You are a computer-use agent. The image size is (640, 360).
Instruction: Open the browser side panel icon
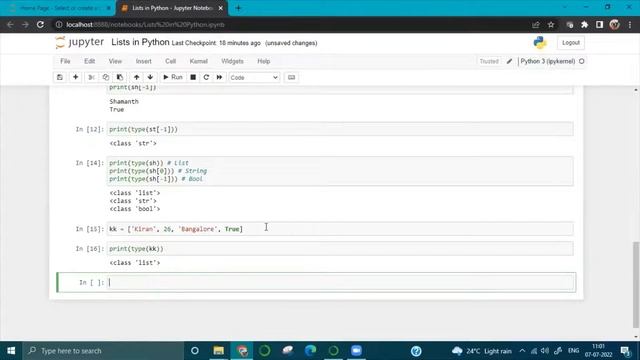tap(599, 25)
